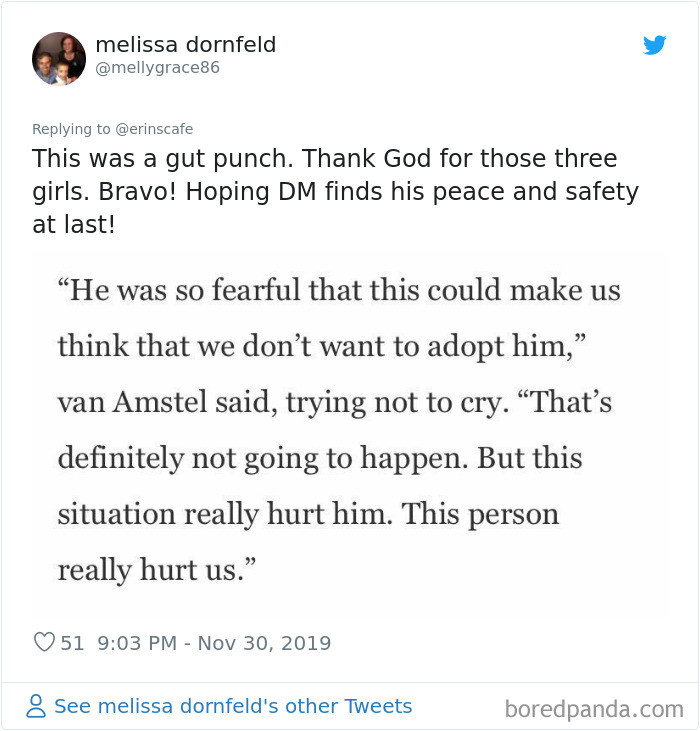This screenshot has height=731, width=700.
Task: See melissa dornfeld's other Tweets
Action: 232,706
